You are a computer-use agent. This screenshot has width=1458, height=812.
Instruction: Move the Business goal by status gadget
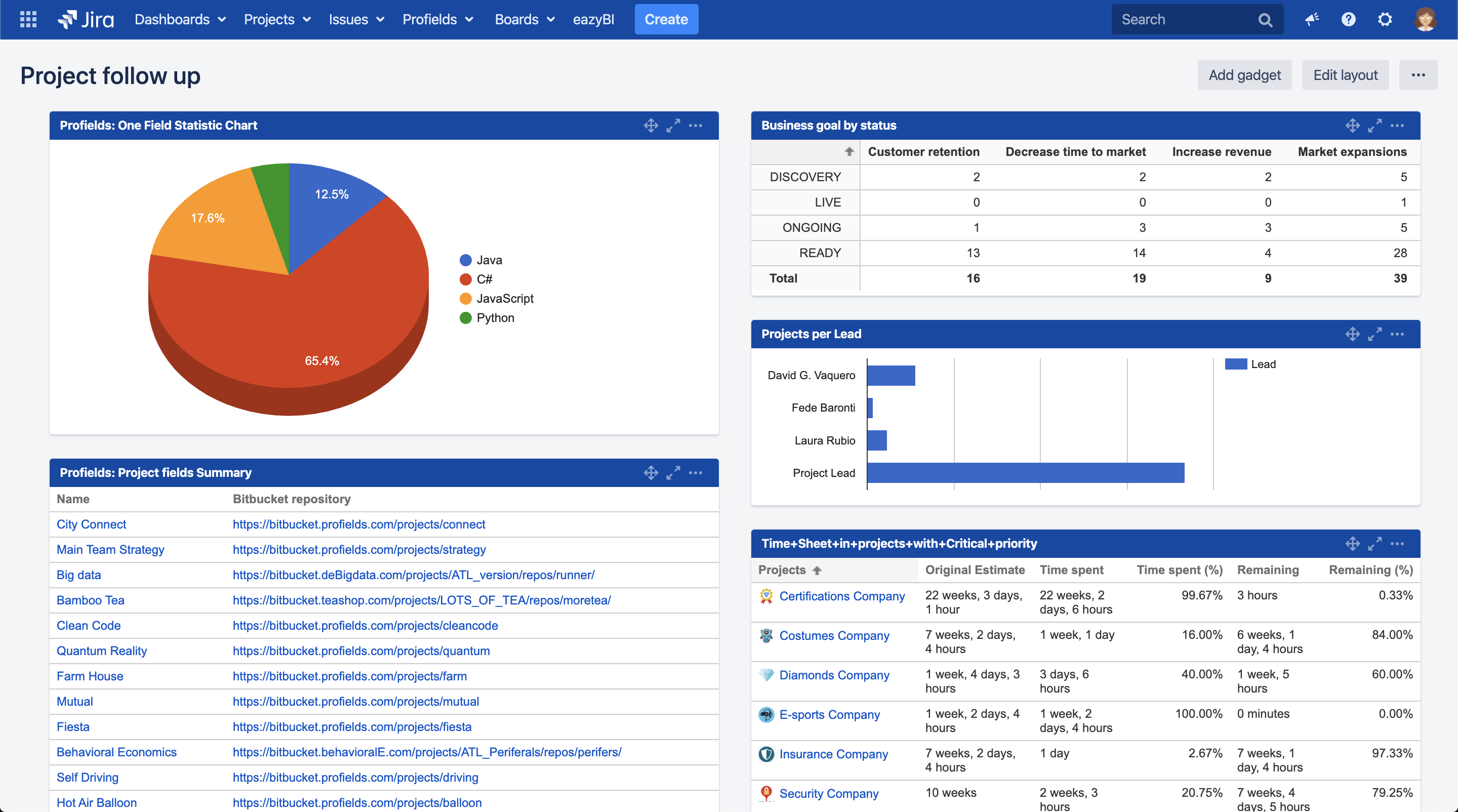[x=1353, y=126]
